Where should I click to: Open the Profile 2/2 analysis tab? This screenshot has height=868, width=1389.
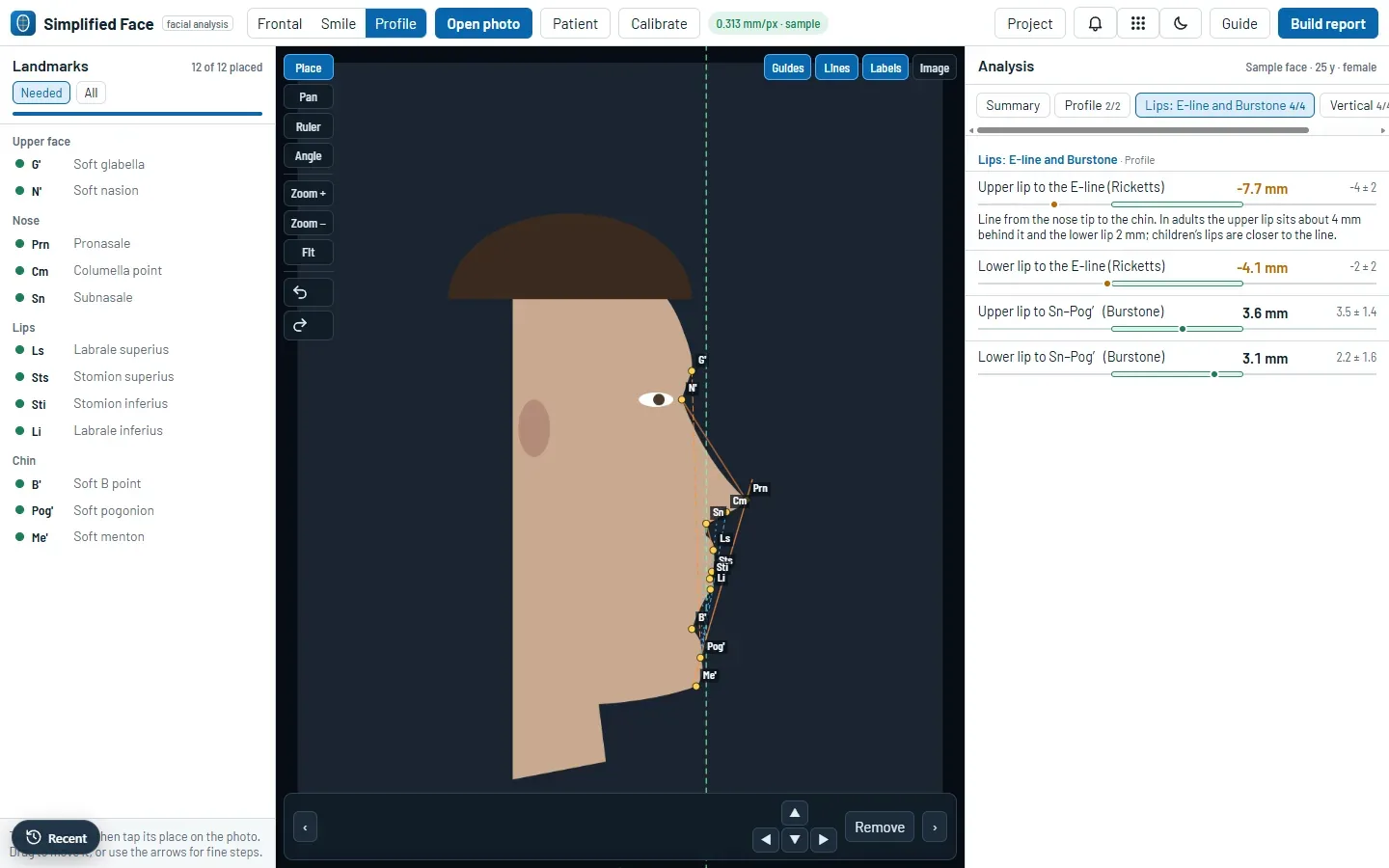click(x=1092, y=105)
